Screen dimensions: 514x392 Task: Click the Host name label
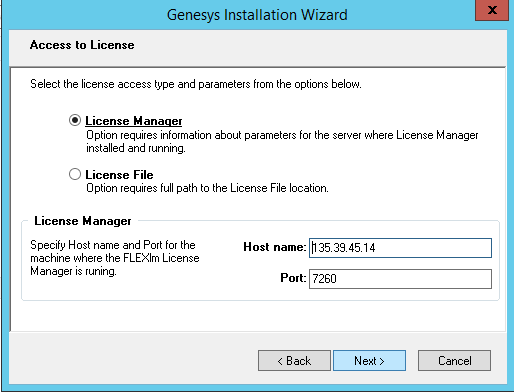[x=275, y=247]
